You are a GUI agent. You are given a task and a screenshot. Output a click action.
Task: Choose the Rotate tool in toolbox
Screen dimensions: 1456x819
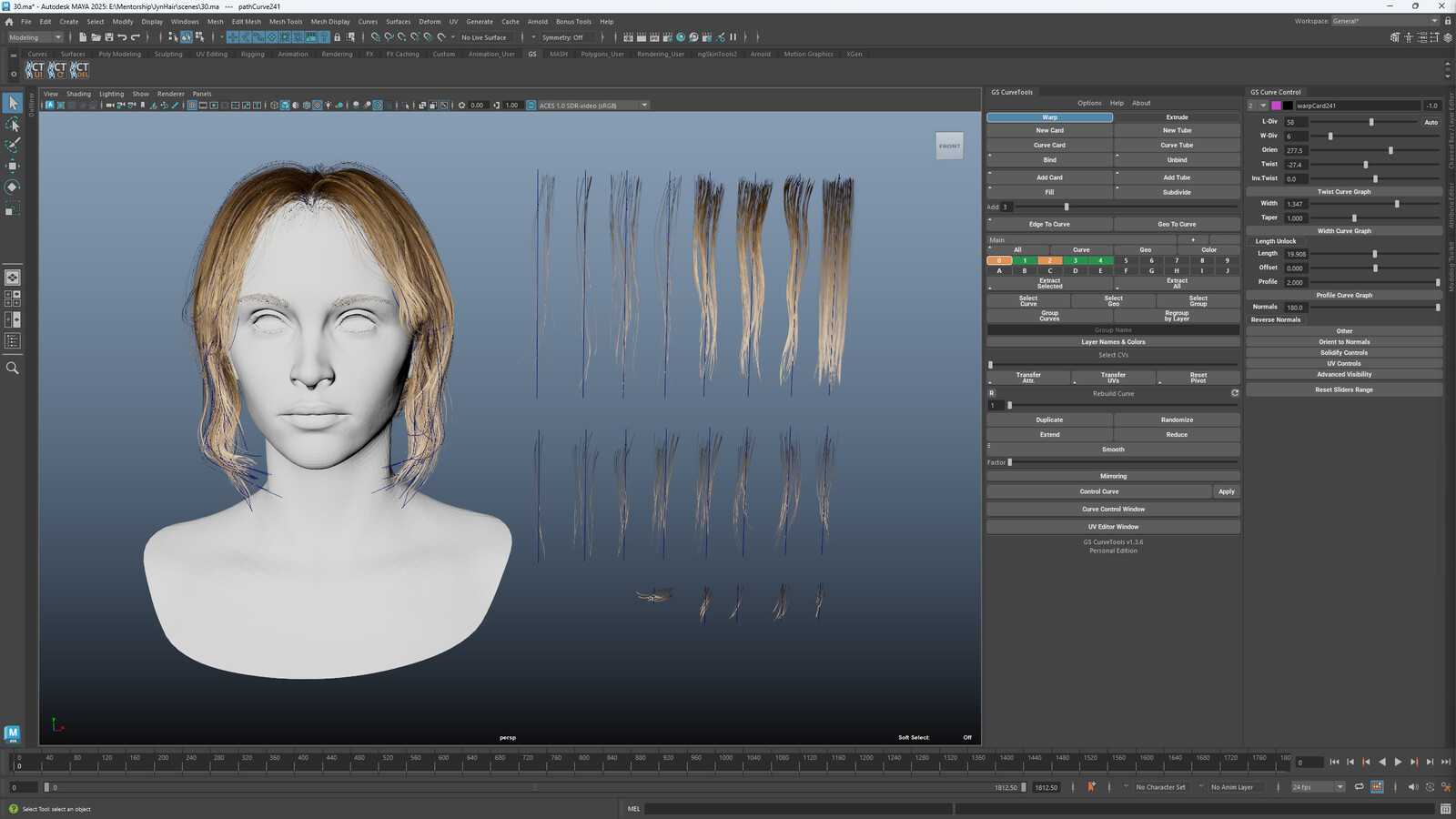(x=13, y=187)
